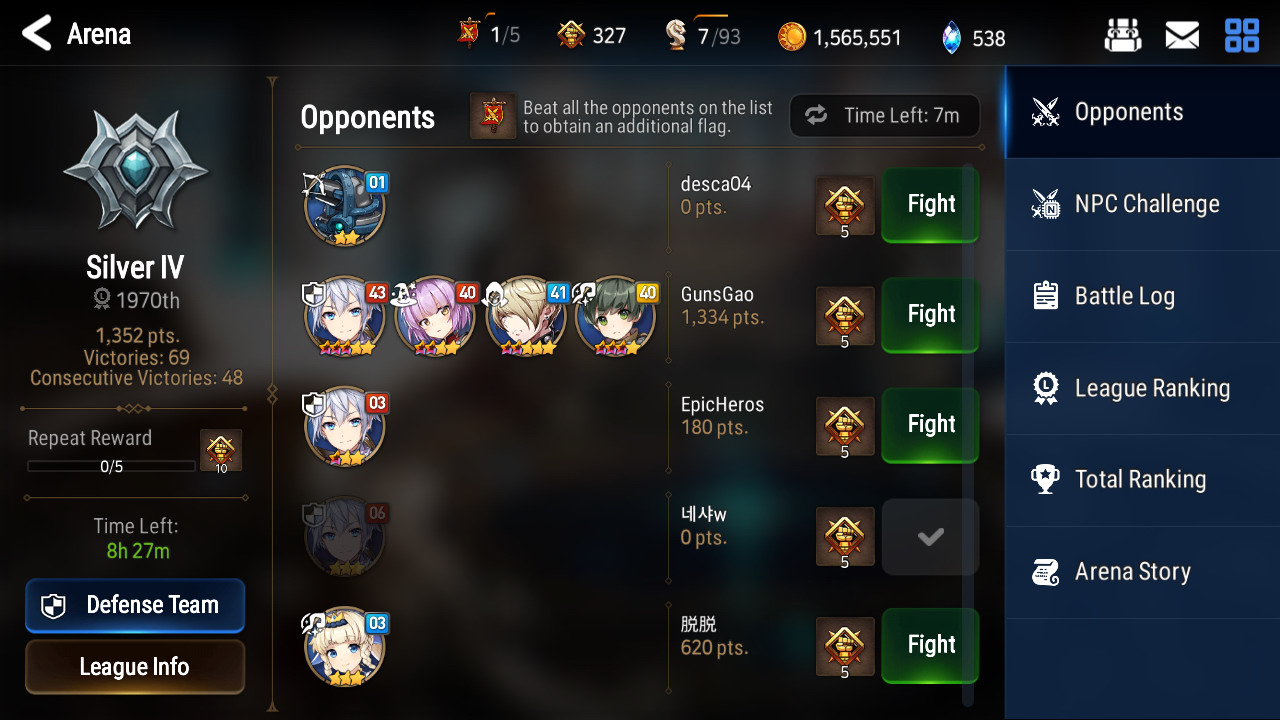The image size is (1280, 720).
Task: Click the Repeat Reward progress bar
Action: (111, 466)
